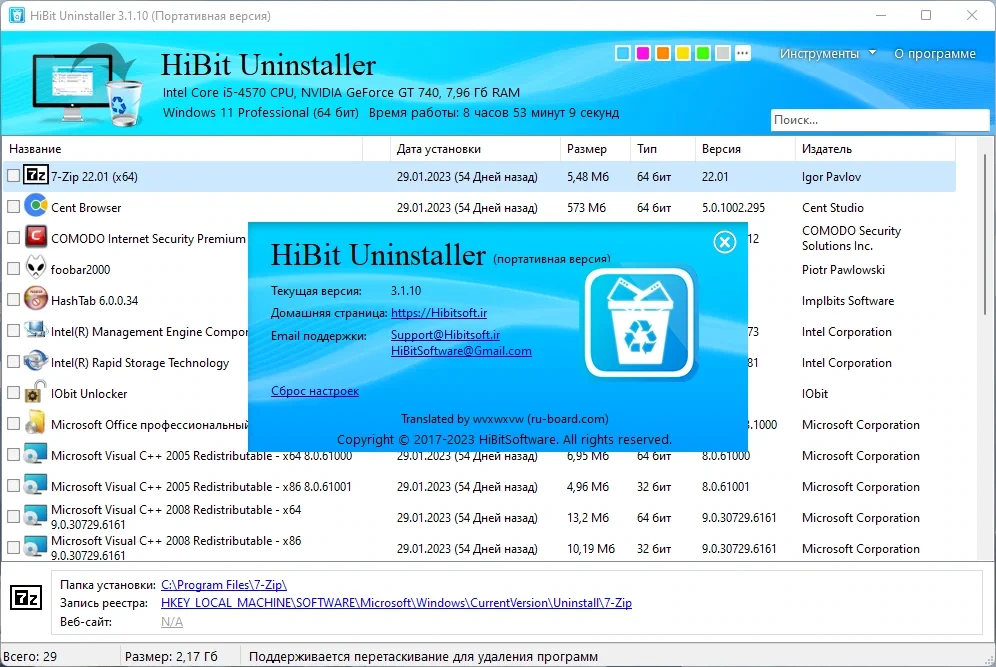Click the Всего: 29 status bar entry
996x667 pixels.
(30, 656)
